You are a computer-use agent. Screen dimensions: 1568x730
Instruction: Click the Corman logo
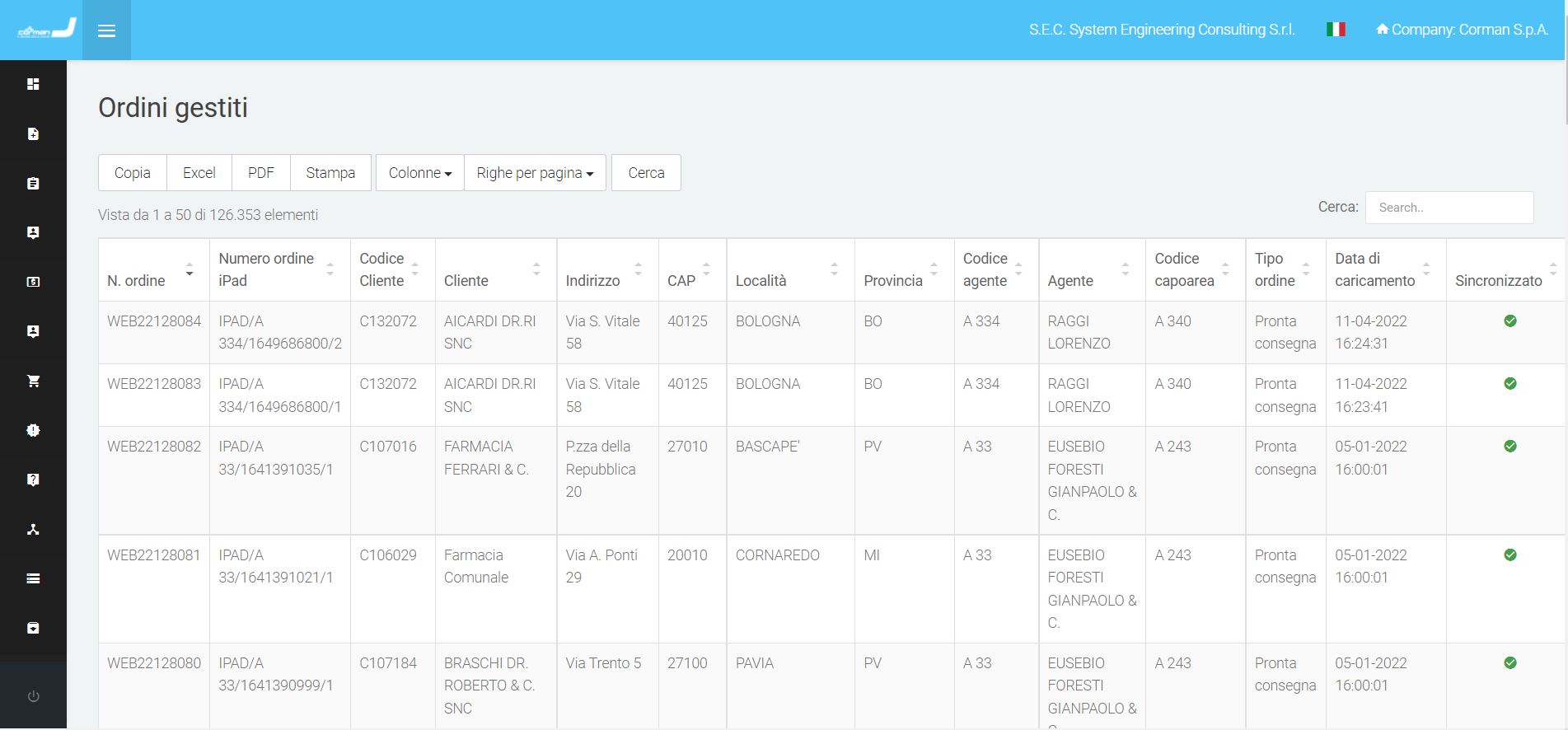click(x=46, y=29)
